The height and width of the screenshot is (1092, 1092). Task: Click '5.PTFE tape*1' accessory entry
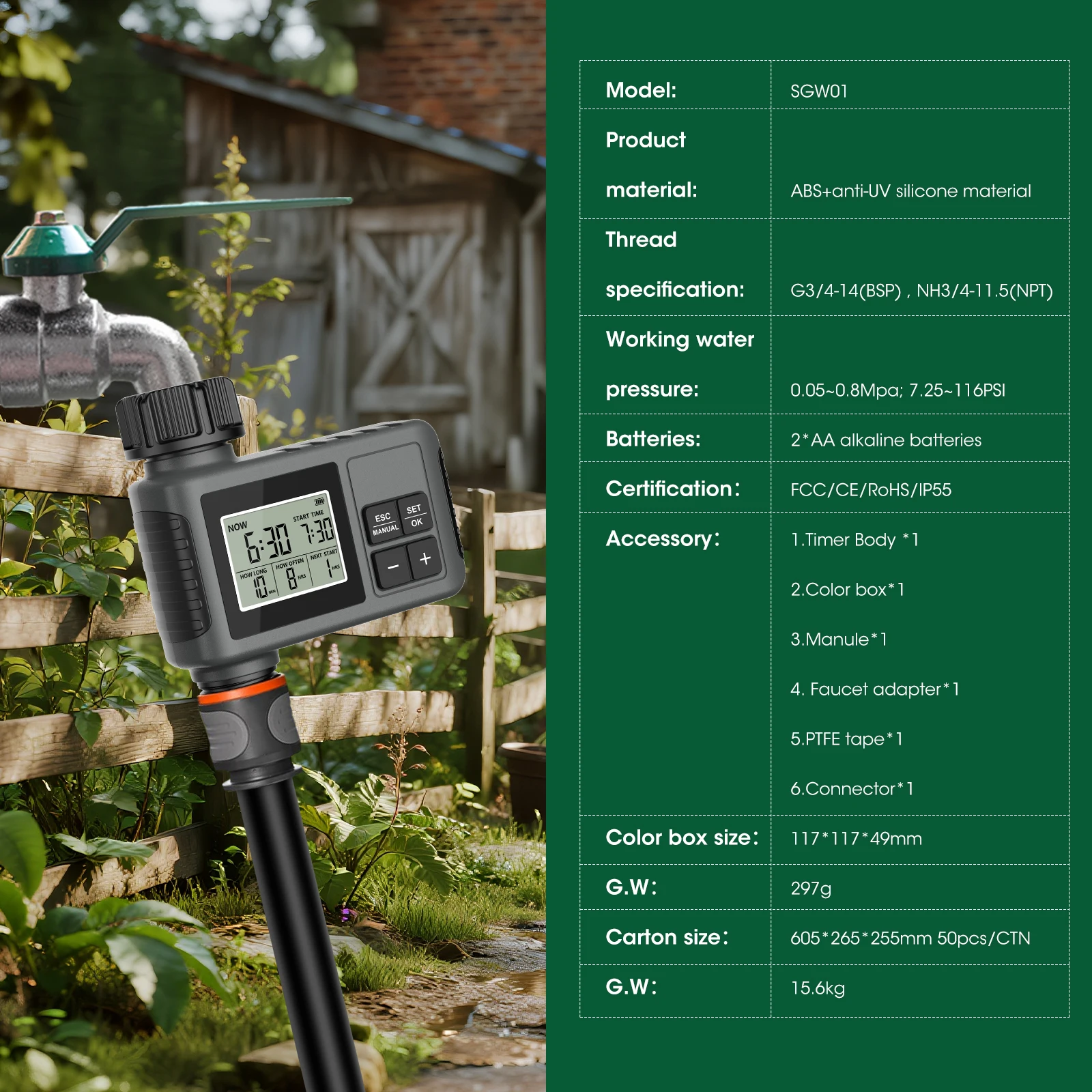pyautogui.click(x=847, y=739)
